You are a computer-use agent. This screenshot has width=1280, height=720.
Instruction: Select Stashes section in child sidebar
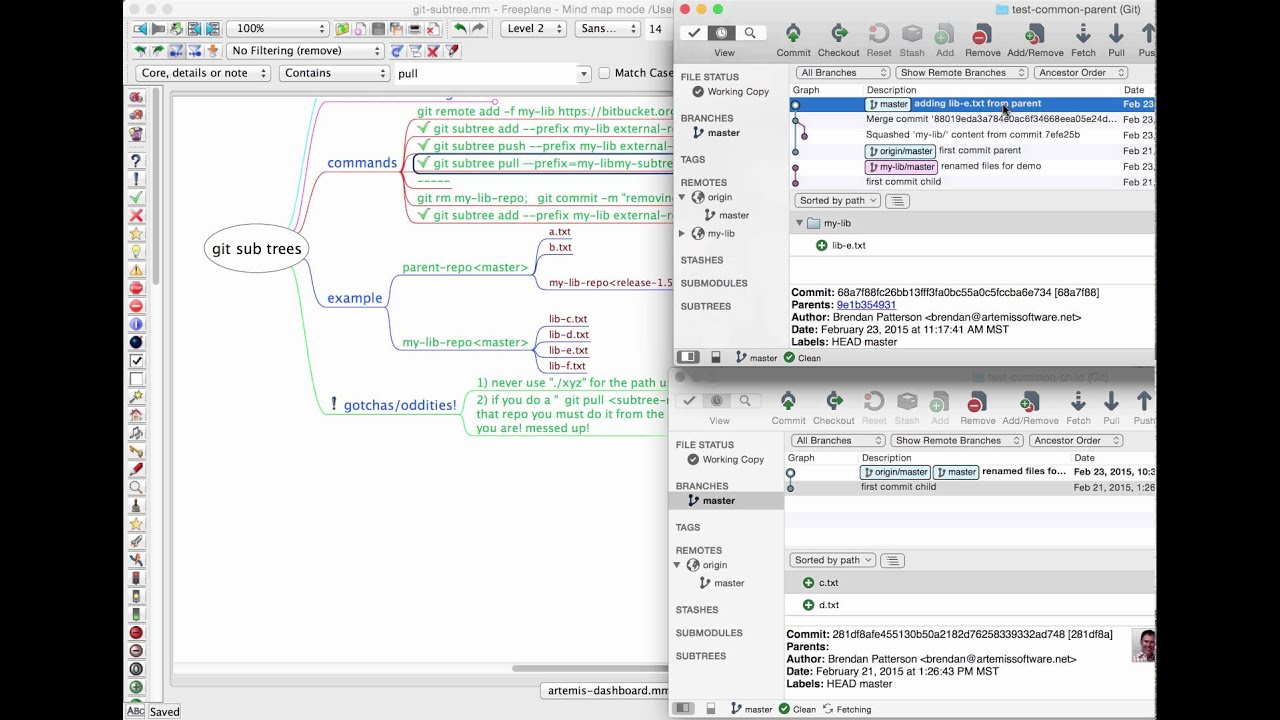696,609
